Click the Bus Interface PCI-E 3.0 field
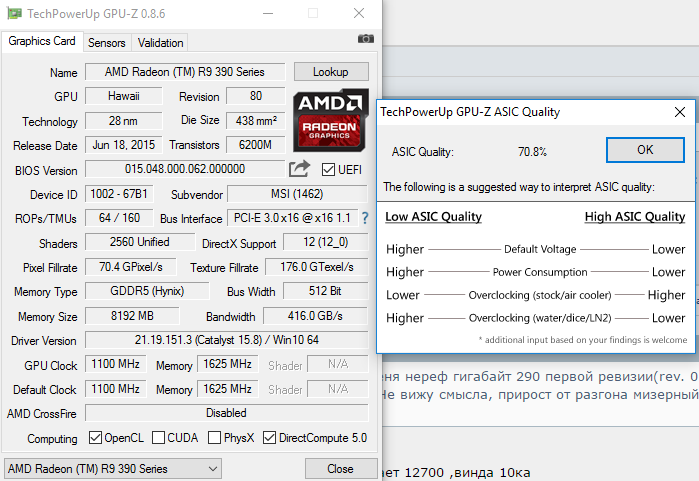The height and width of the screenshot is (481, 699). pos(292,218)
